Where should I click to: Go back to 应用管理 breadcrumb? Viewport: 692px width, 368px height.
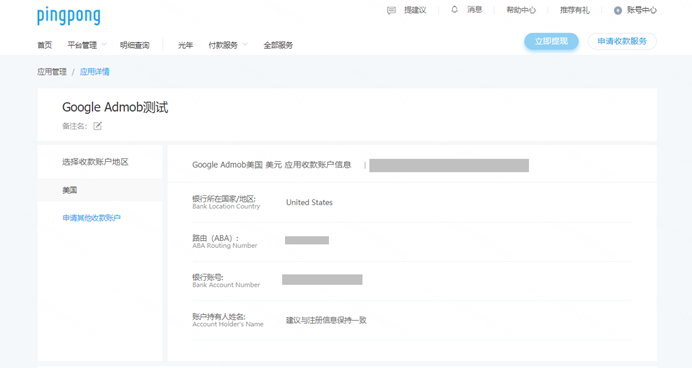coord(52,72)
